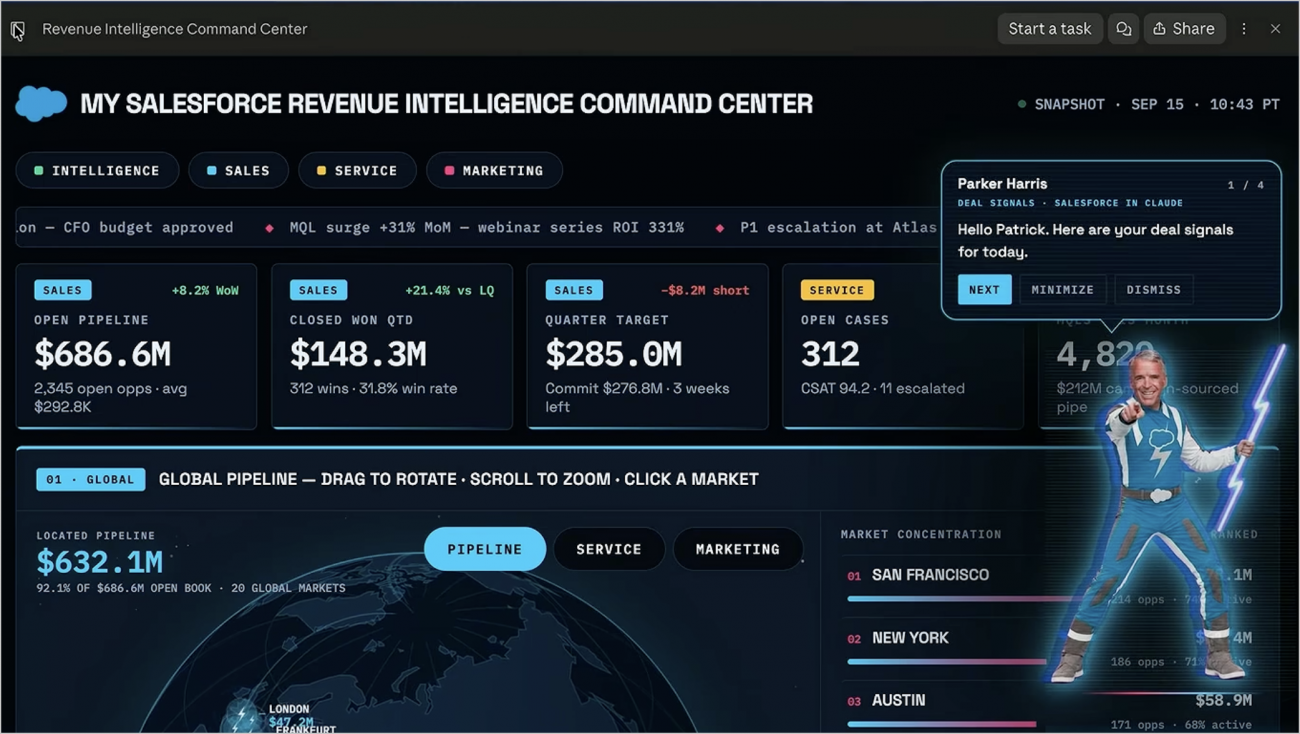Click the 1 / 4 popup page counter
This screenshot has width=1300, height=734.
coord(1246,185)
